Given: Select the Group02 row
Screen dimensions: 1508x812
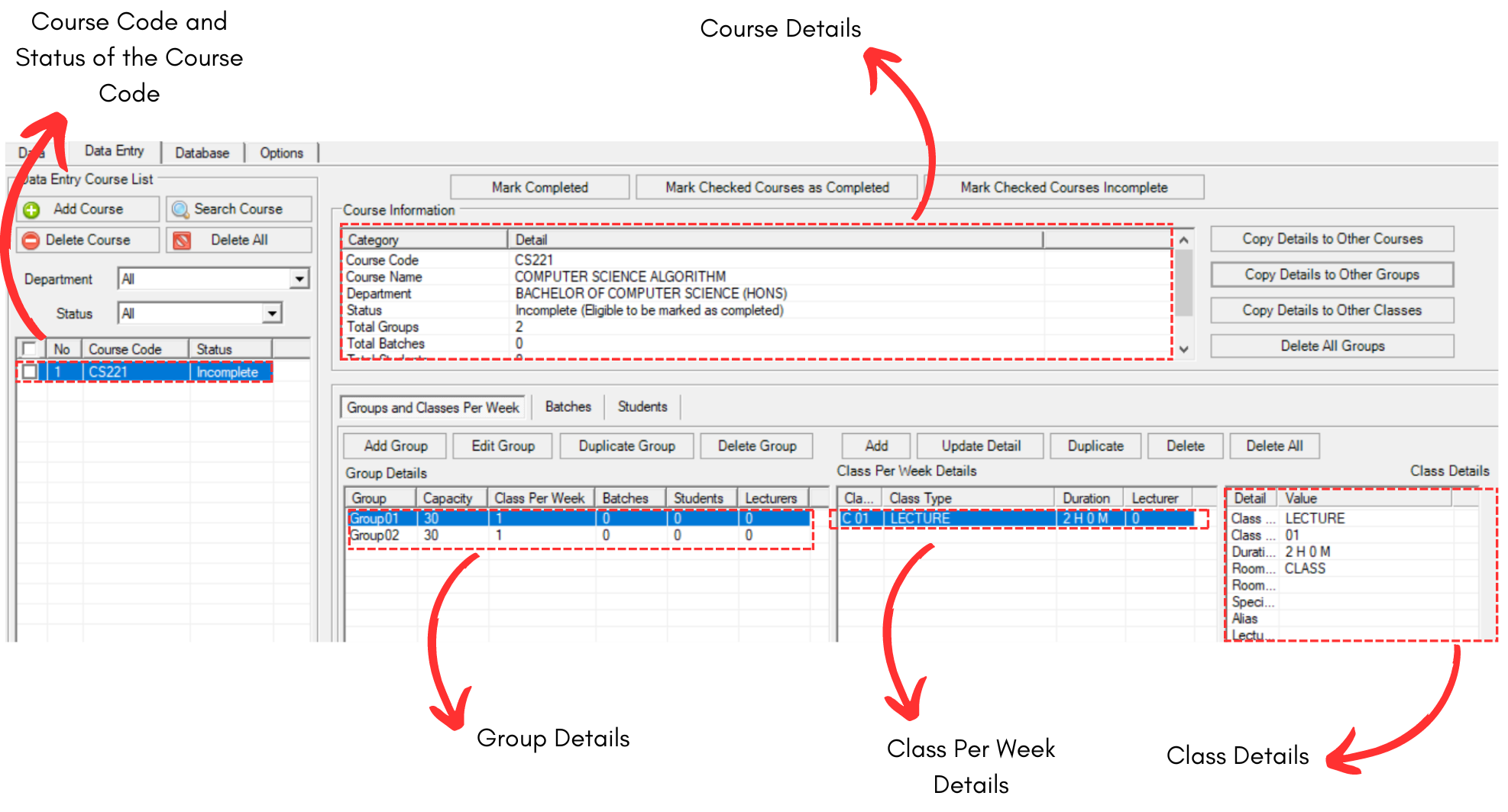Looking at the screenshot, I should 374,535.
